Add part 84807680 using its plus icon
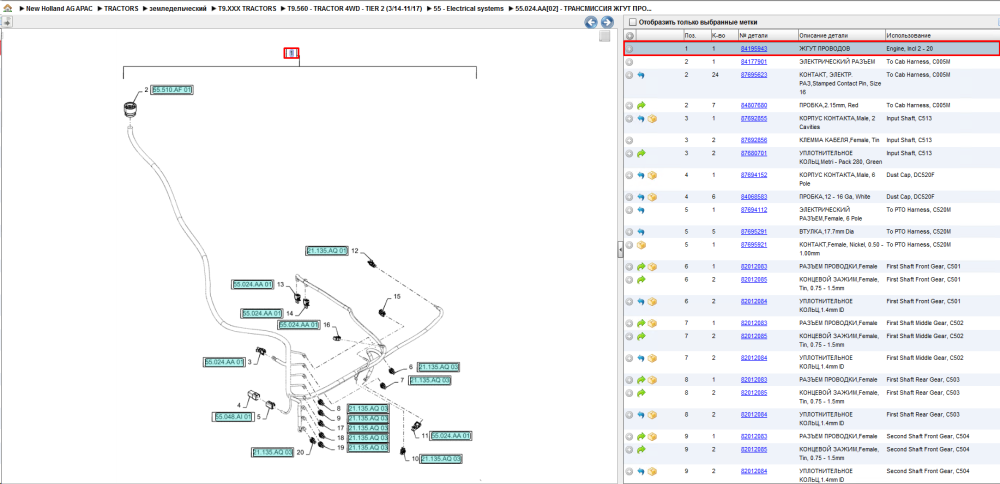The width and height of the screenshot is (1000, 484). [x=629, y=105]
